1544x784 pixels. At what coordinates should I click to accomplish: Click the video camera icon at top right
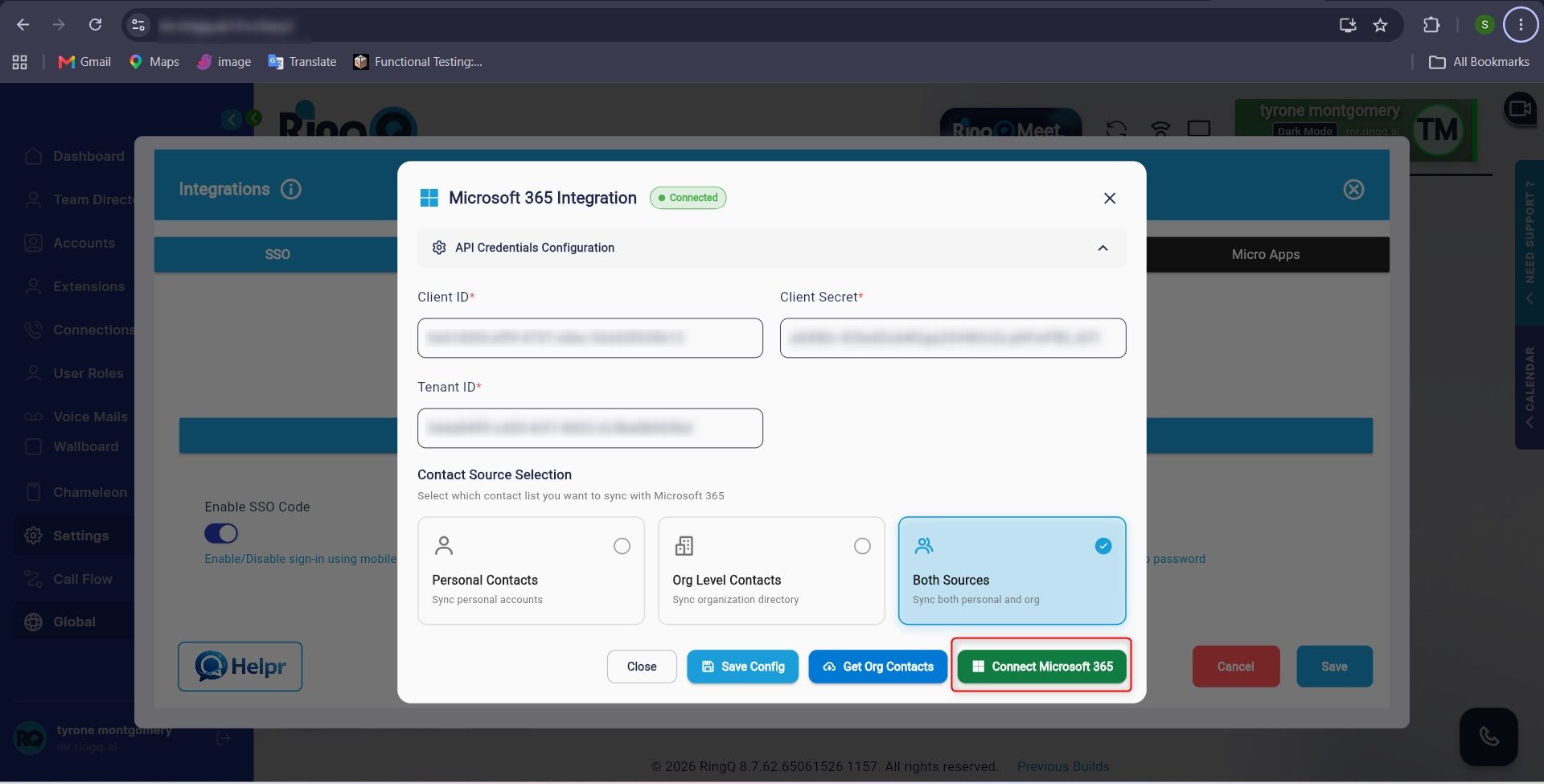[1520, 108]
